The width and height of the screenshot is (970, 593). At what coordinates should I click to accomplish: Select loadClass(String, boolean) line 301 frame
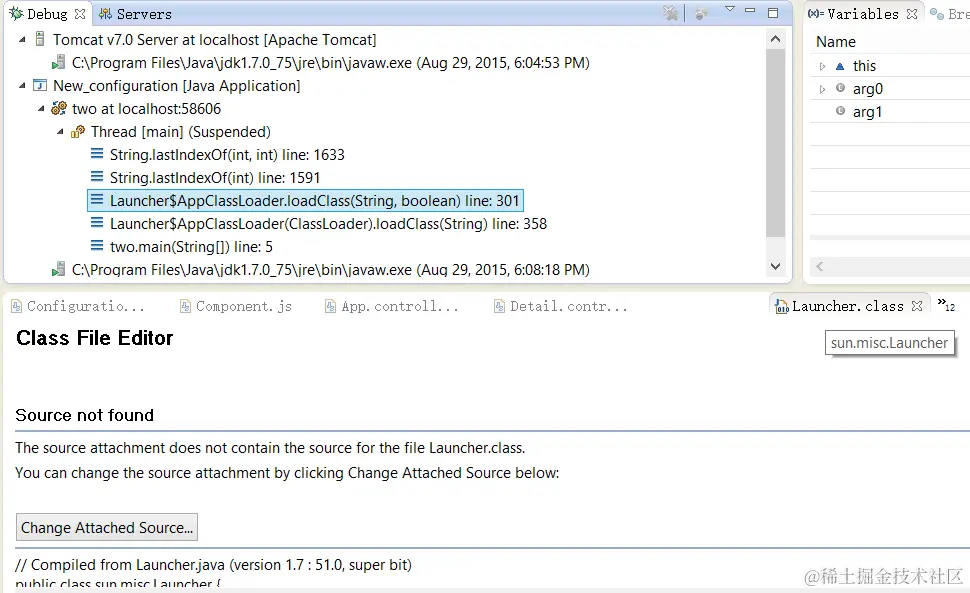(x=314, y=200)
